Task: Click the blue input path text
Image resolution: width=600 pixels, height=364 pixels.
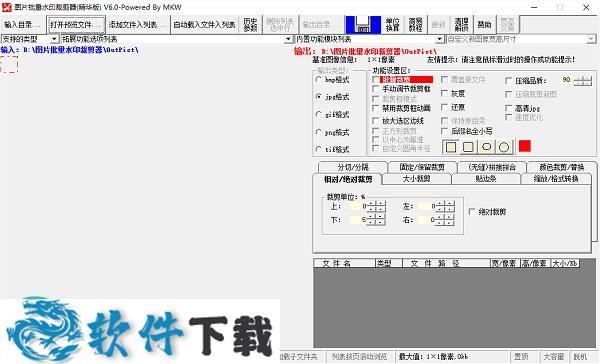Action: pyautogui.click(x=69, y=50)
